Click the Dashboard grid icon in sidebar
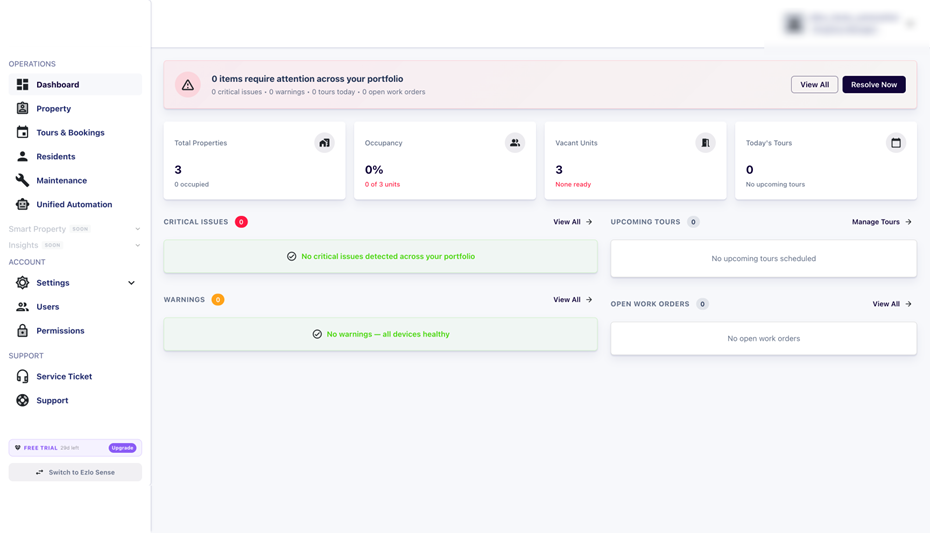Viewport: 930px width, 533px height. coord(22,85)
